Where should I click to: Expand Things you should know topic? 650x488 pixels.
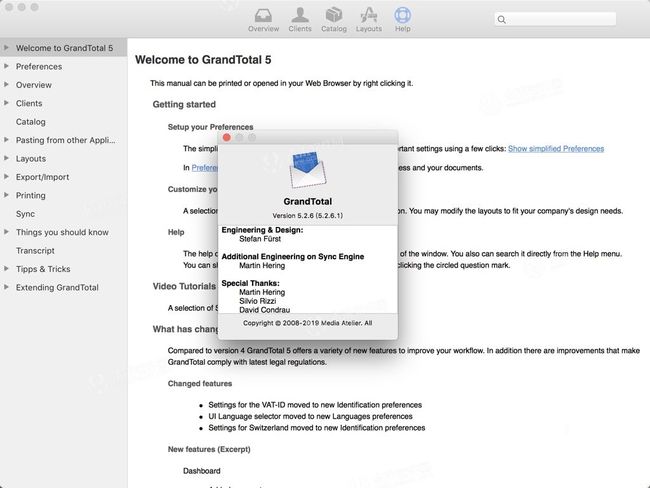(6, 232)
